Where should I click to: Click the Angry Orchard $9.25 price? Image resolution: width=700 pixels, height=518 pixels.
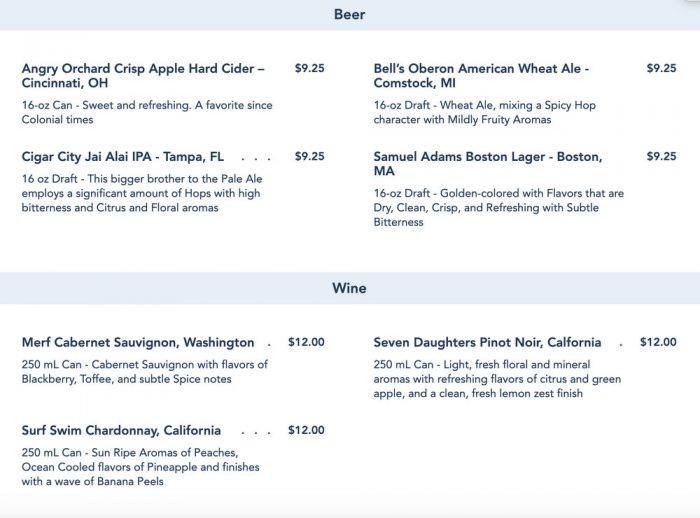click(x=310, y=69)
